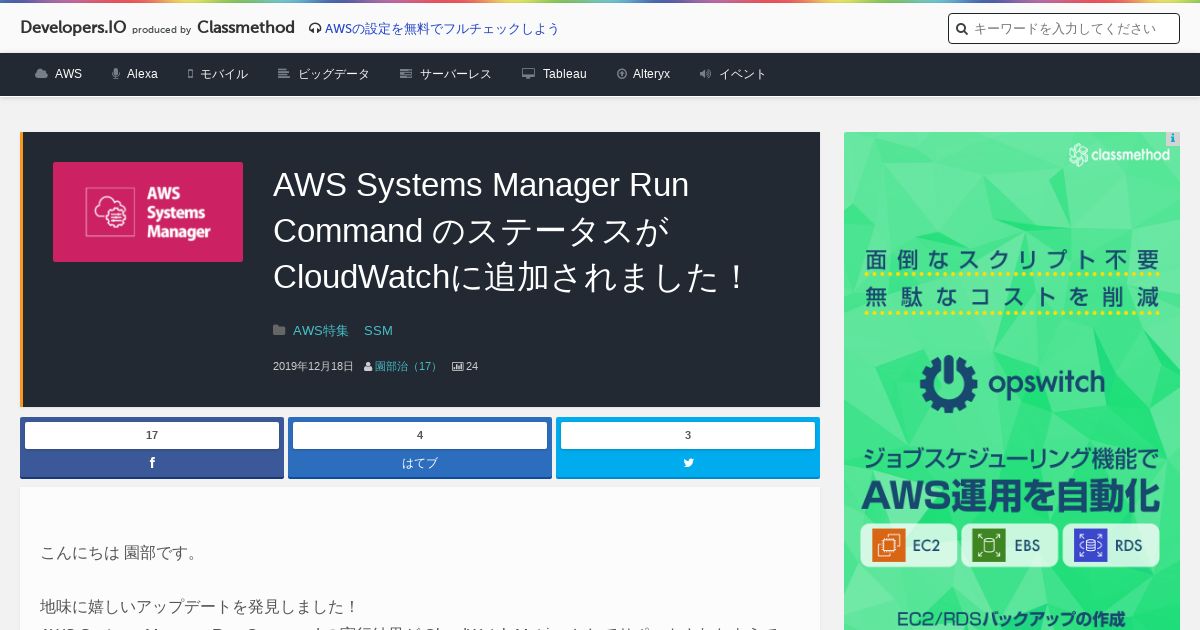Open the Classmethod link in header
The image size is (1200, 630).
pos(246,28)
